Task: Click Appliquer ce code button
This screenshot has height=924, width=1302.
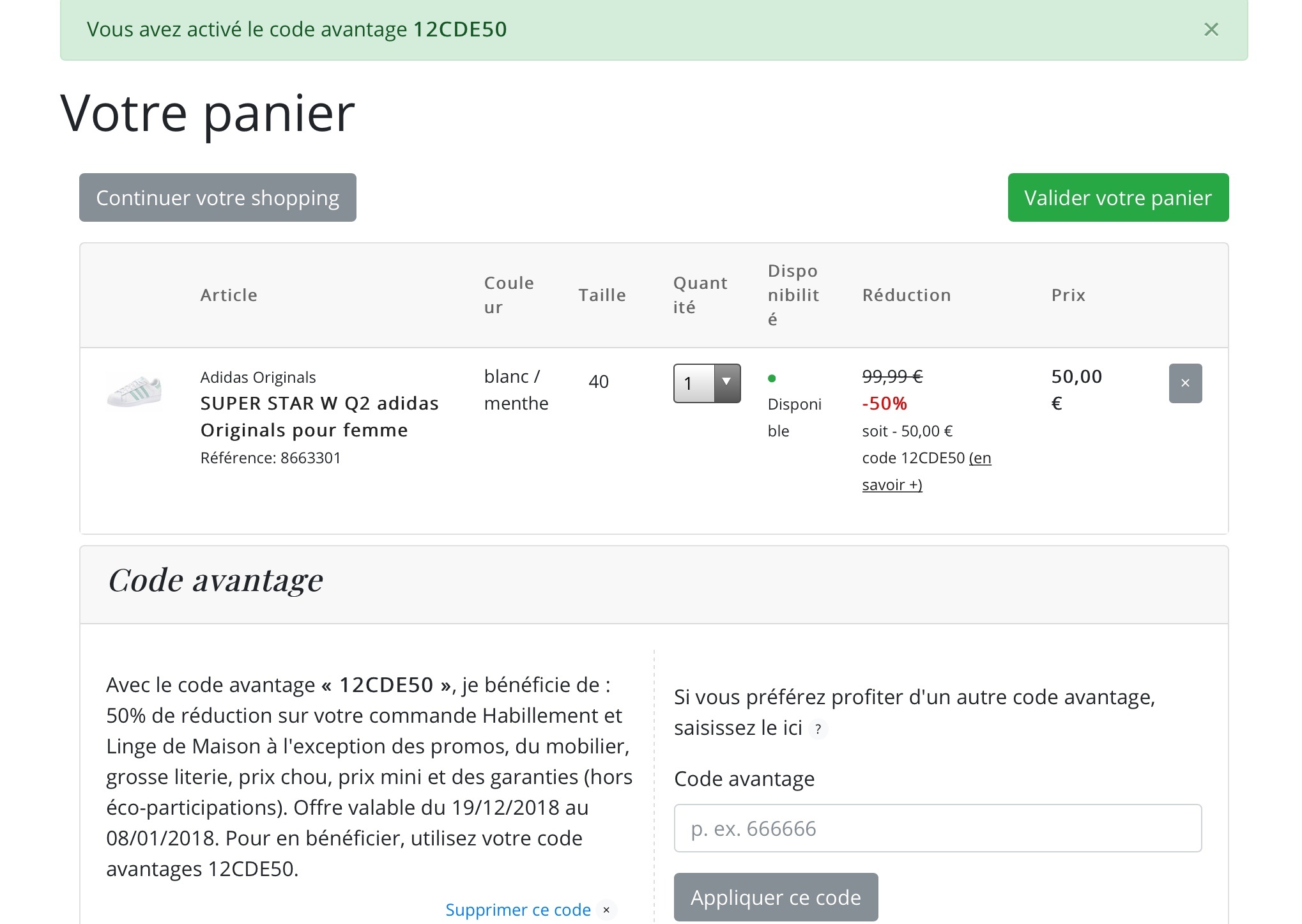Action: [776, 897]
